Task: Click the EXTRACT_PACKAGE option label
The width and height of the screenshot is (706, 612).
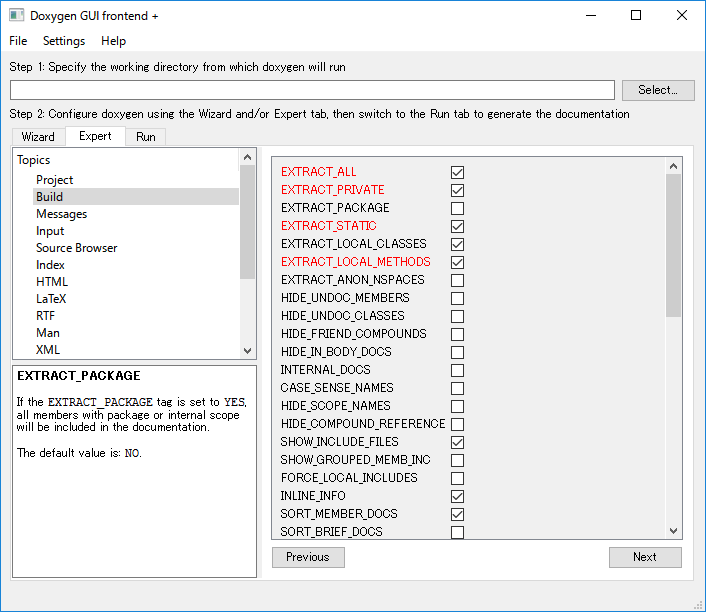Action: click(x=335, y=208)
